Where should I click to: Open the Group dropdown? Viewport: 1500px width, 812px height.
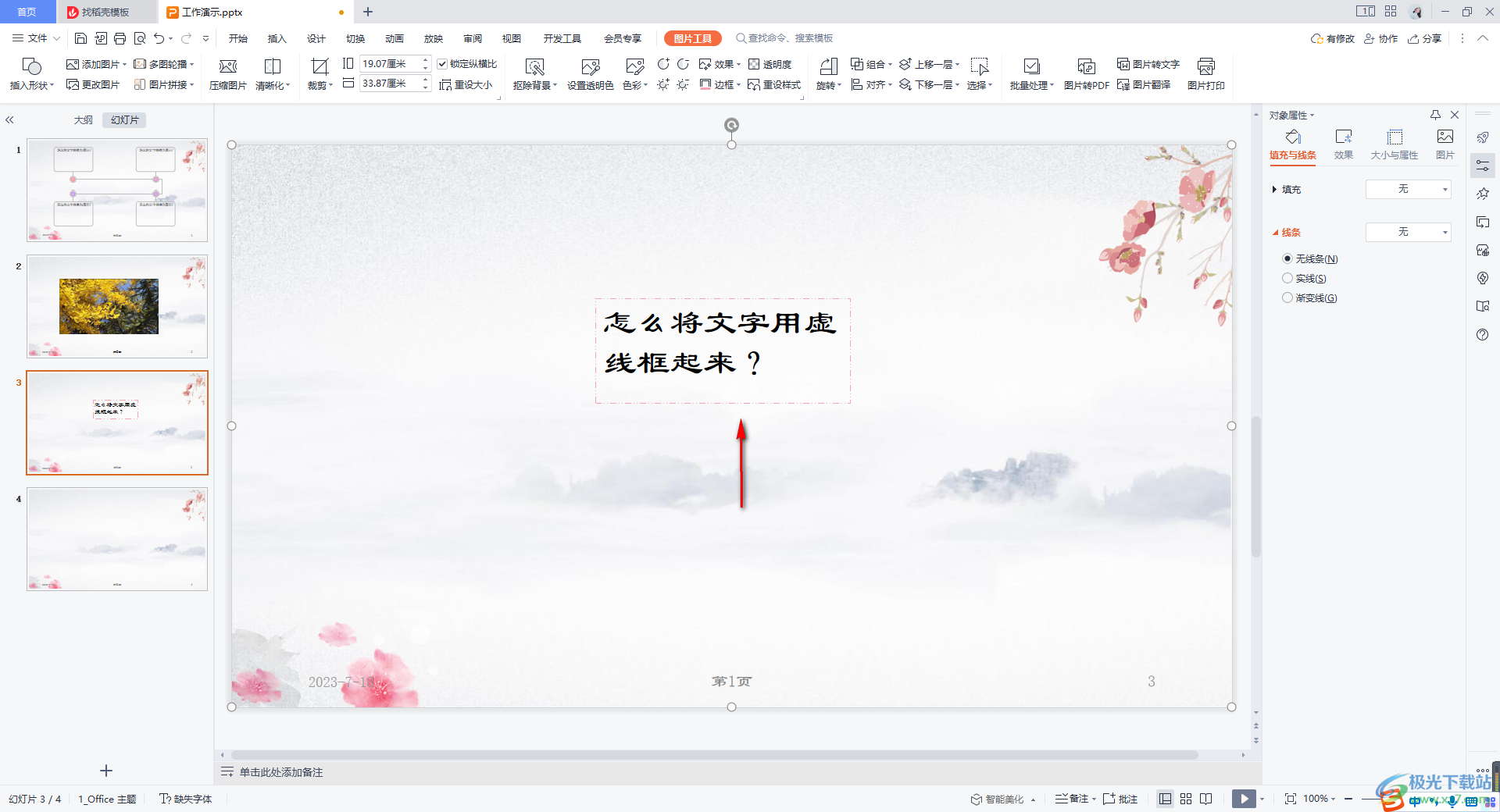(871, 64)
